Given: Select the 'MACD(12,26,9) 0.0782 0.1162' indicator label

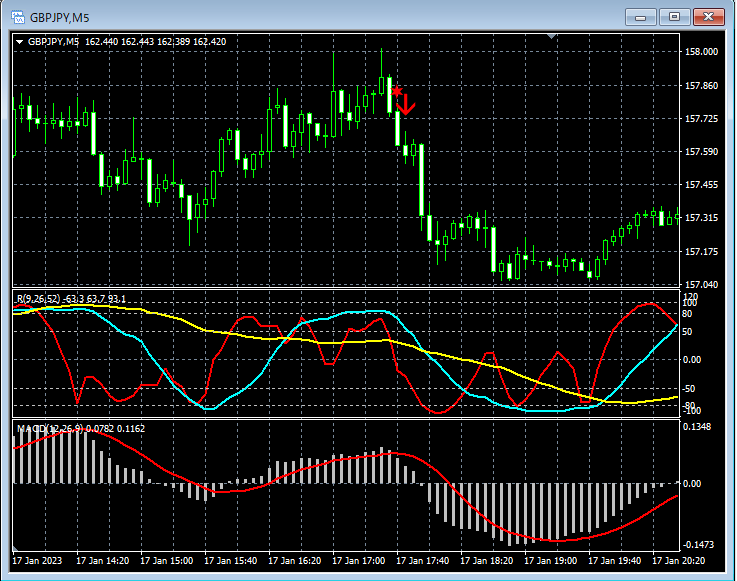Looking at the screenshot, I should click(81, 429).
